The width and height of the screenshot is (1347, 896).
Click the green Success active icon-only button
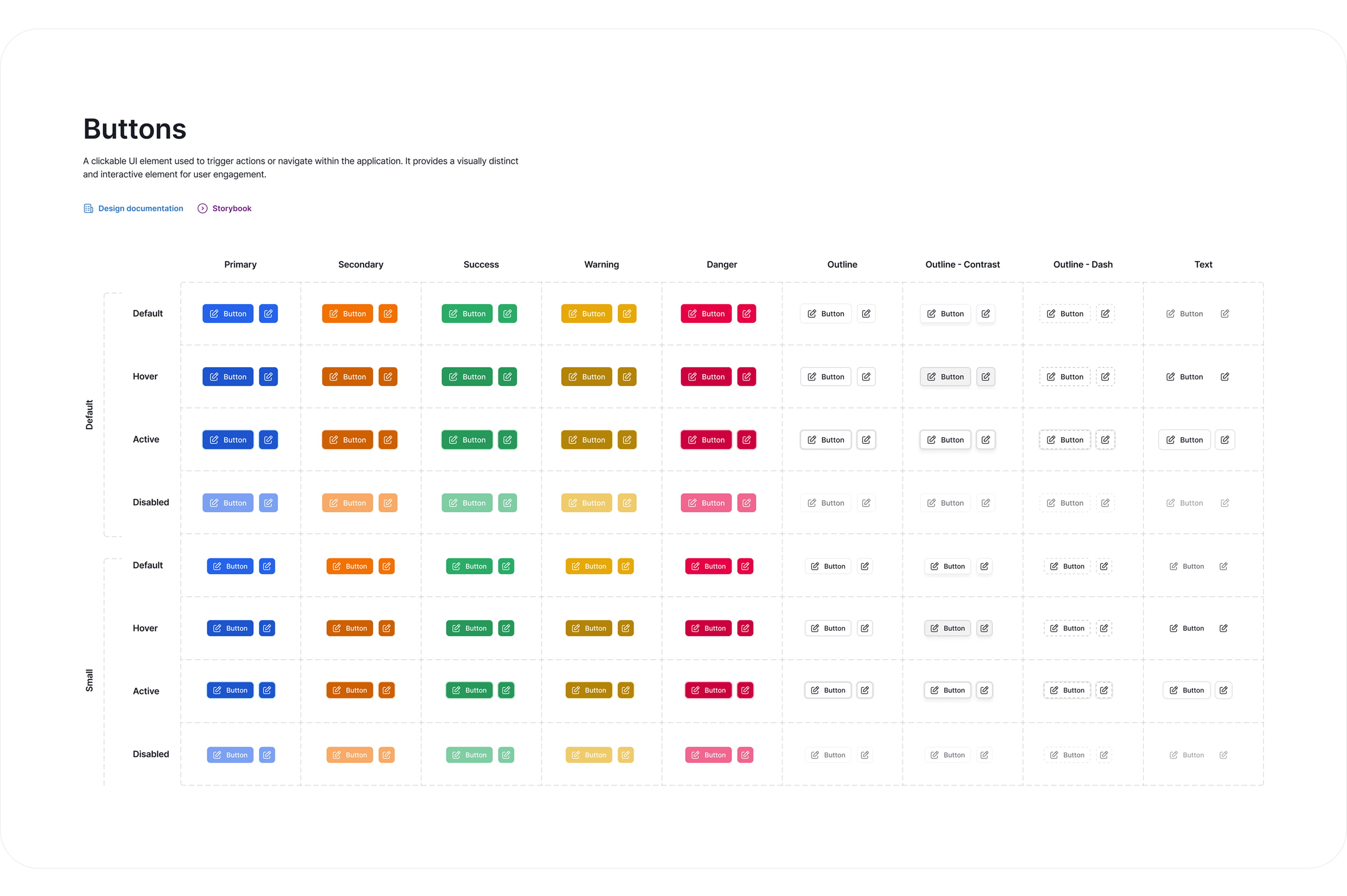pos(507,439)
